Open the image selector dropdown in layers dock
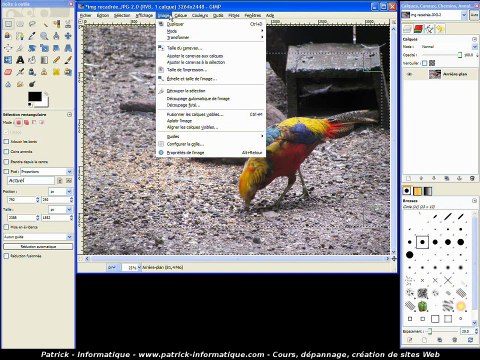 point(434,15)
